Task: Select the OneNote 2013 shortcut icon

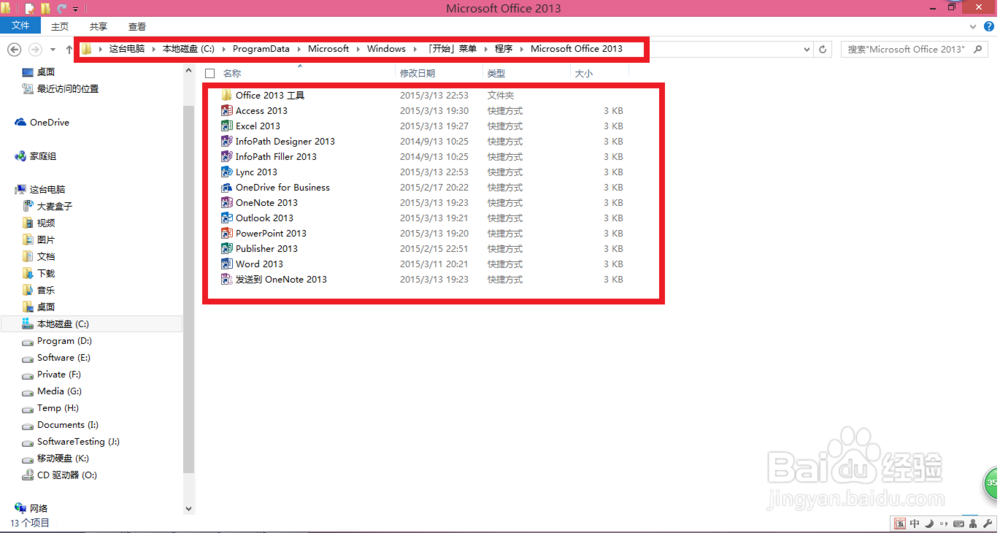Action: click(x=226, y=203)
